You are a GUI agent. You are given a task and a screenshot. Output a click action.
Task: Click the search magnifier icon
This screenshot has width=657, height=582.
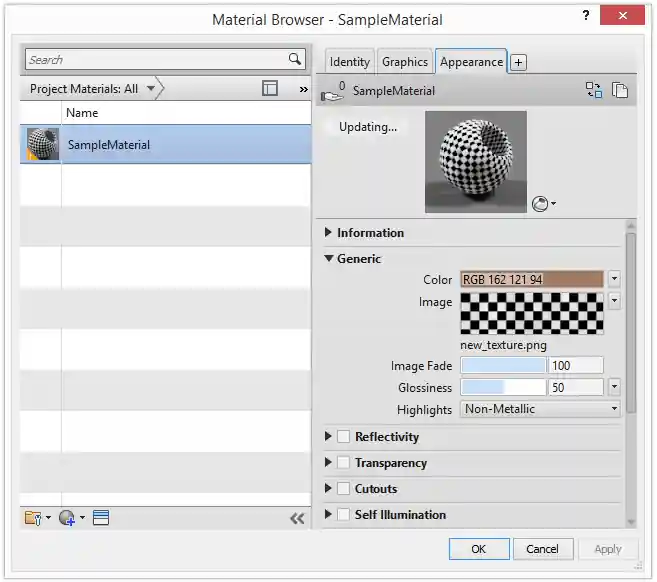tap(294, 59)
